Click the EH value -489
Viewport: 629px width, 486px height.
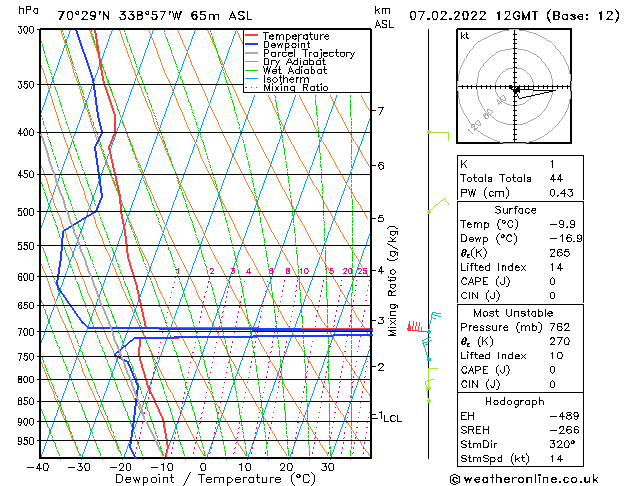564,416
